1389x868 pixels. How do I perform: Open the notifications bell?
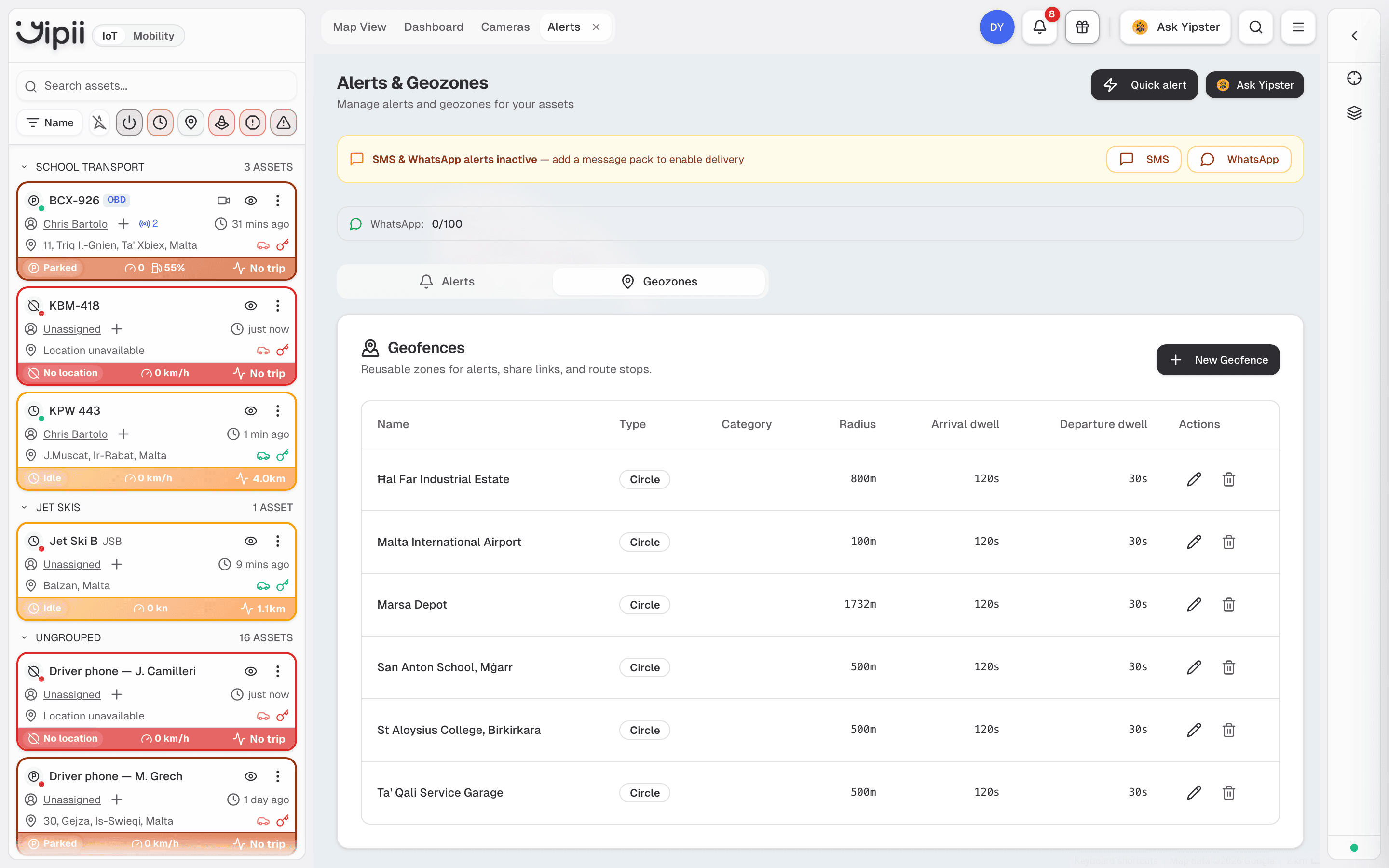[x=1039, y=27]
